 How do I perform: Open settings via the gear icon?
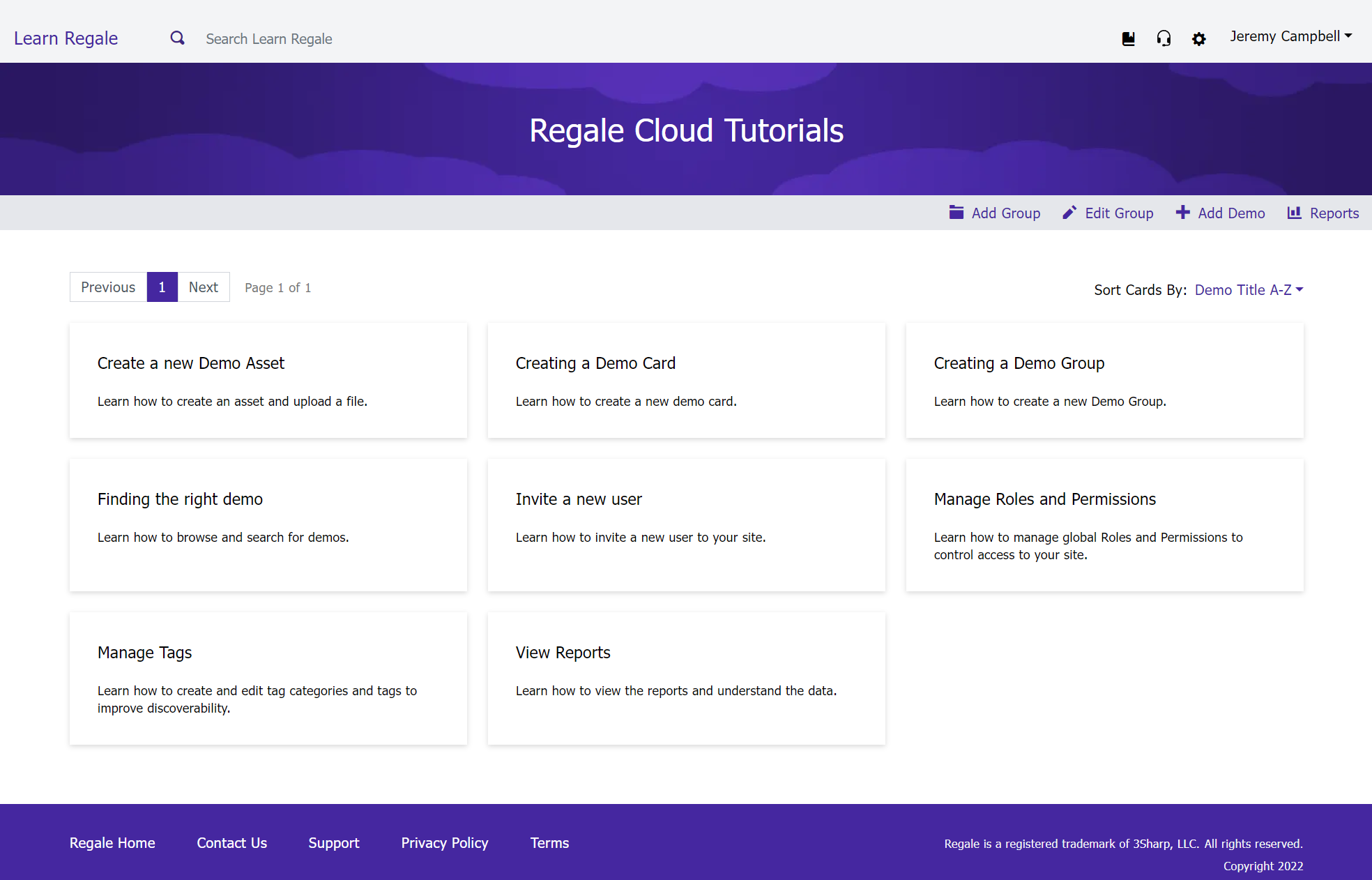click(x=1199, y=39)
